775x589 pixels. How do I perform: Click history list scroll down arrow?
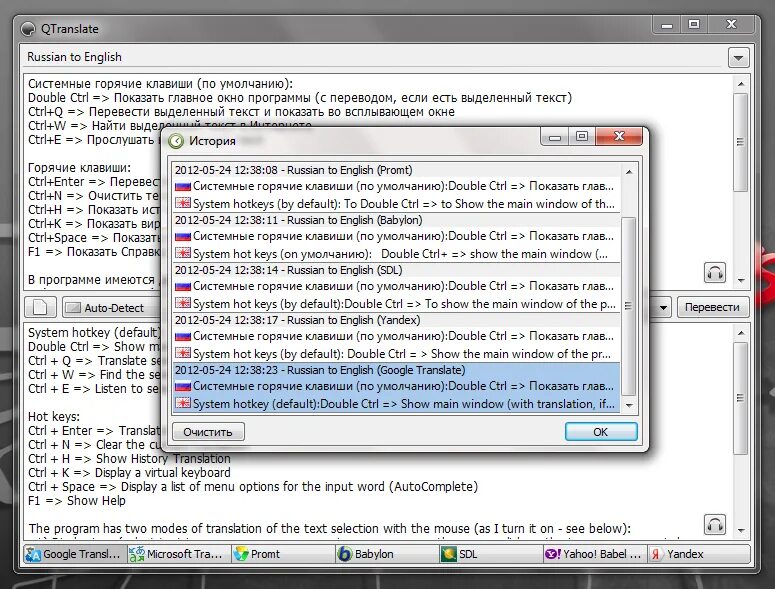click(629, 405)
